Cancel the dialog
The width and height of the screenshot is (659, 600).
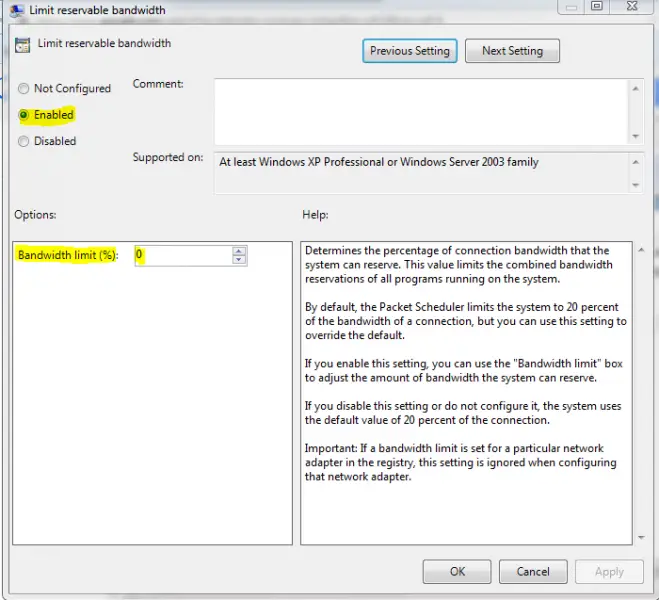coord(533,571)
